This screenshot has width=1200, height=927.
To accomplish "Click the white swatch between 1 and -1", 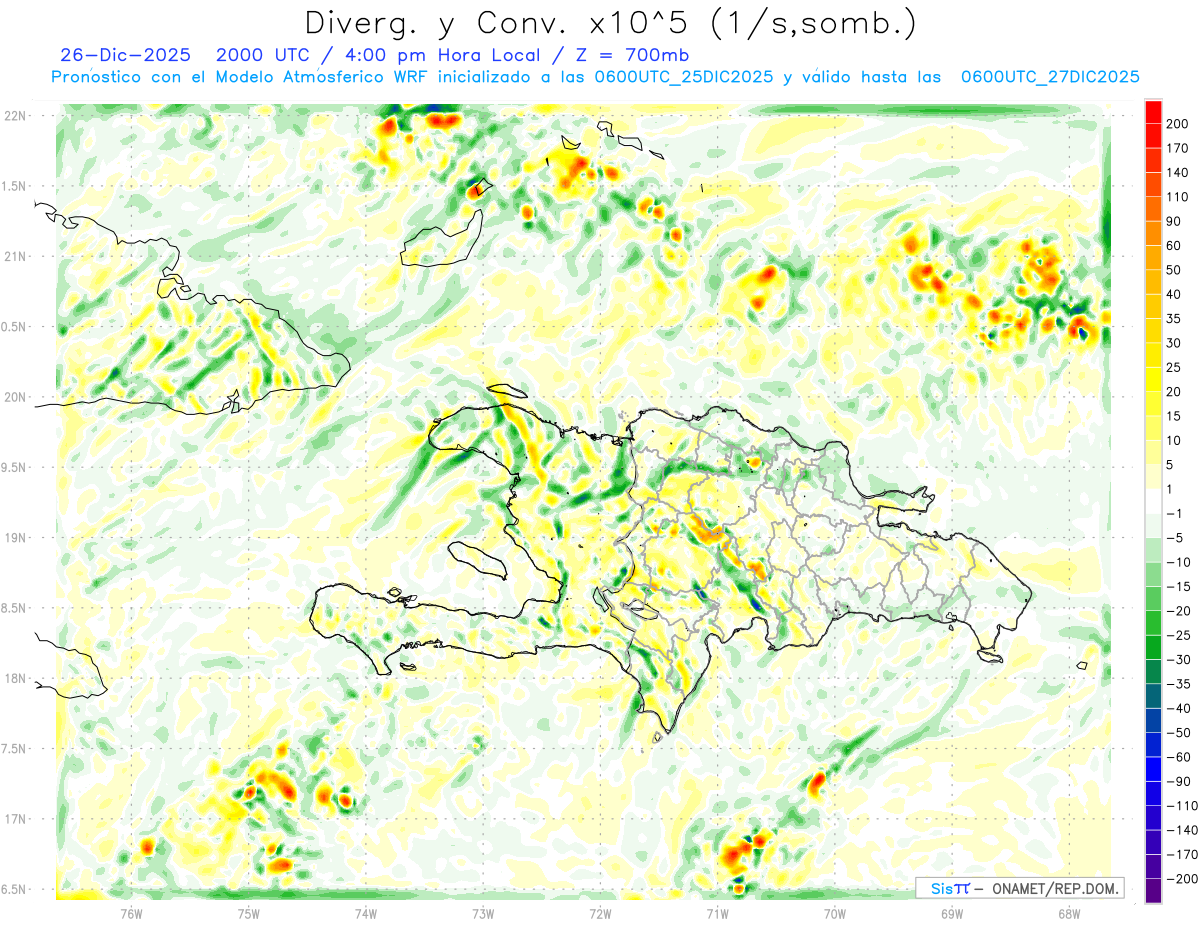I will pos(1153,501).
